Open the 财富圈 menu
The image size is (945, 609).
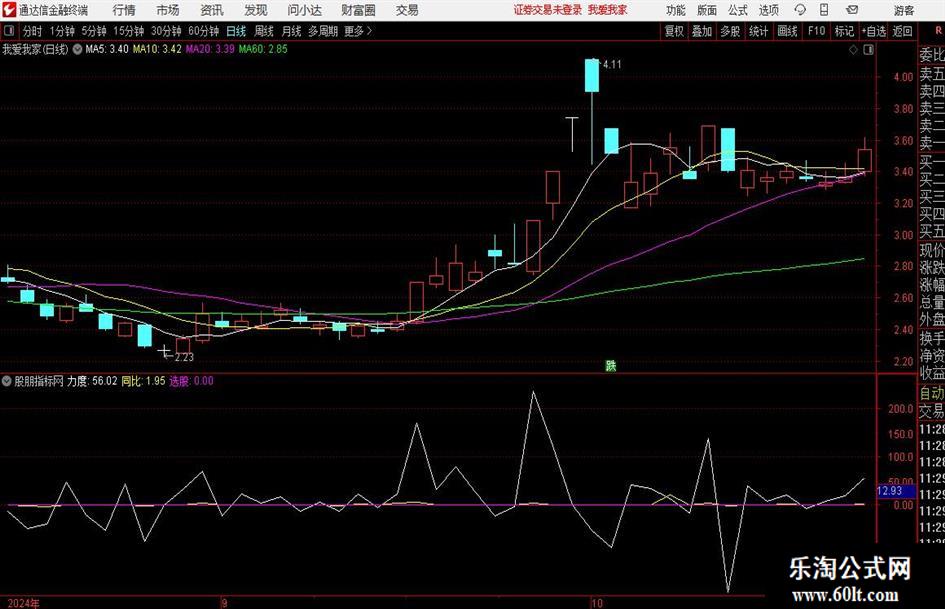358,10
